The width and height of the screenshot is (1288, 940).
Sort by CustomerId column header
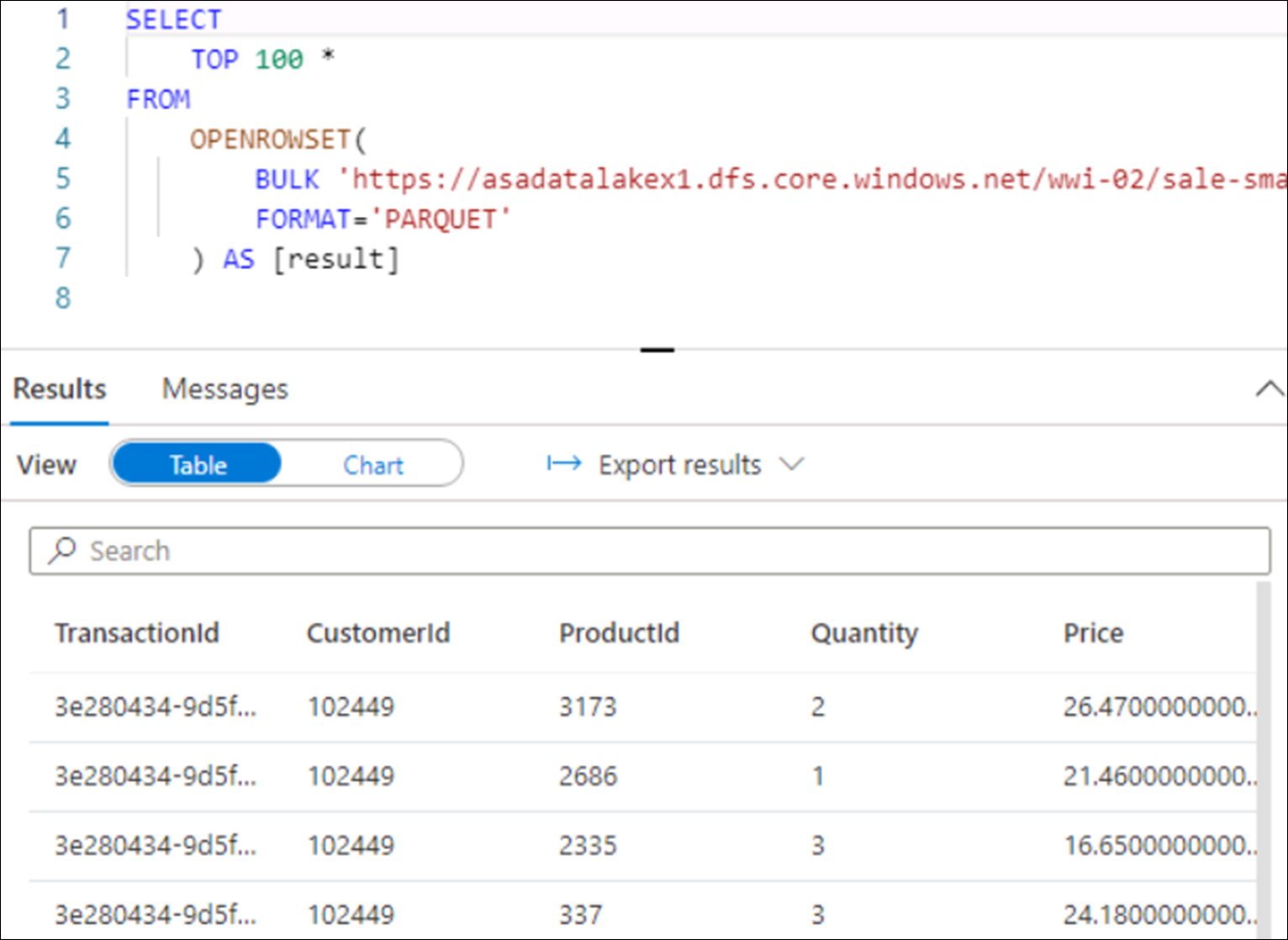(378, 633)
